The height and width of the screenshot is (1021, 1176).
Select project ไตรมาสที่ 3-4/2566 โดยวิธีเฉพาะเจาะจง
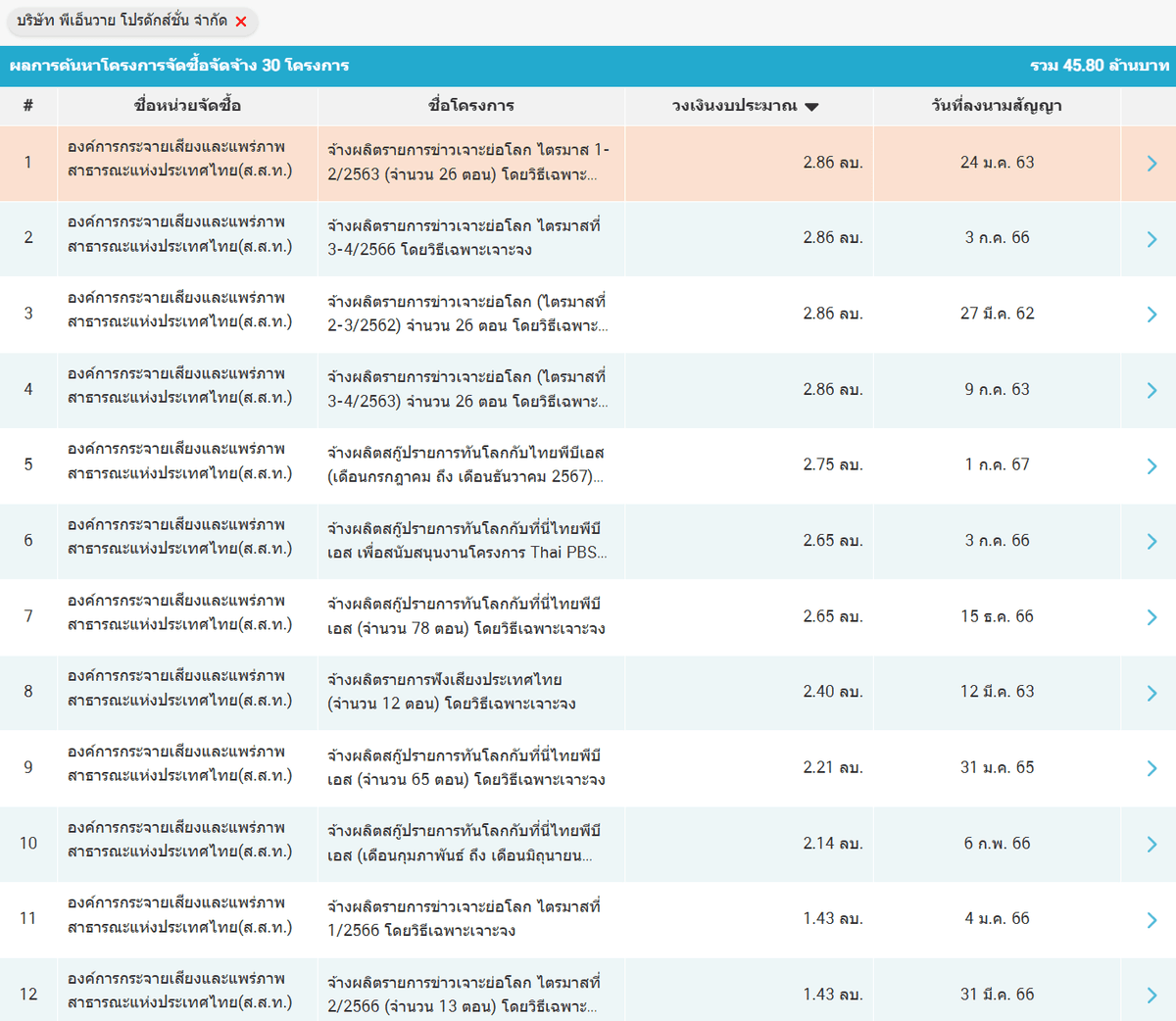tap(465, 237)
